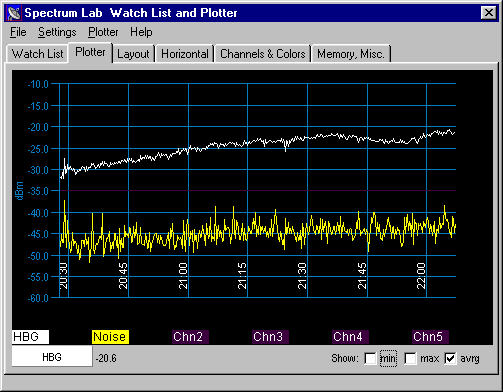Go to the Channels & Colors tab
Image resolution: width=503 pixels, height=392 pixels.
[263, 54]
